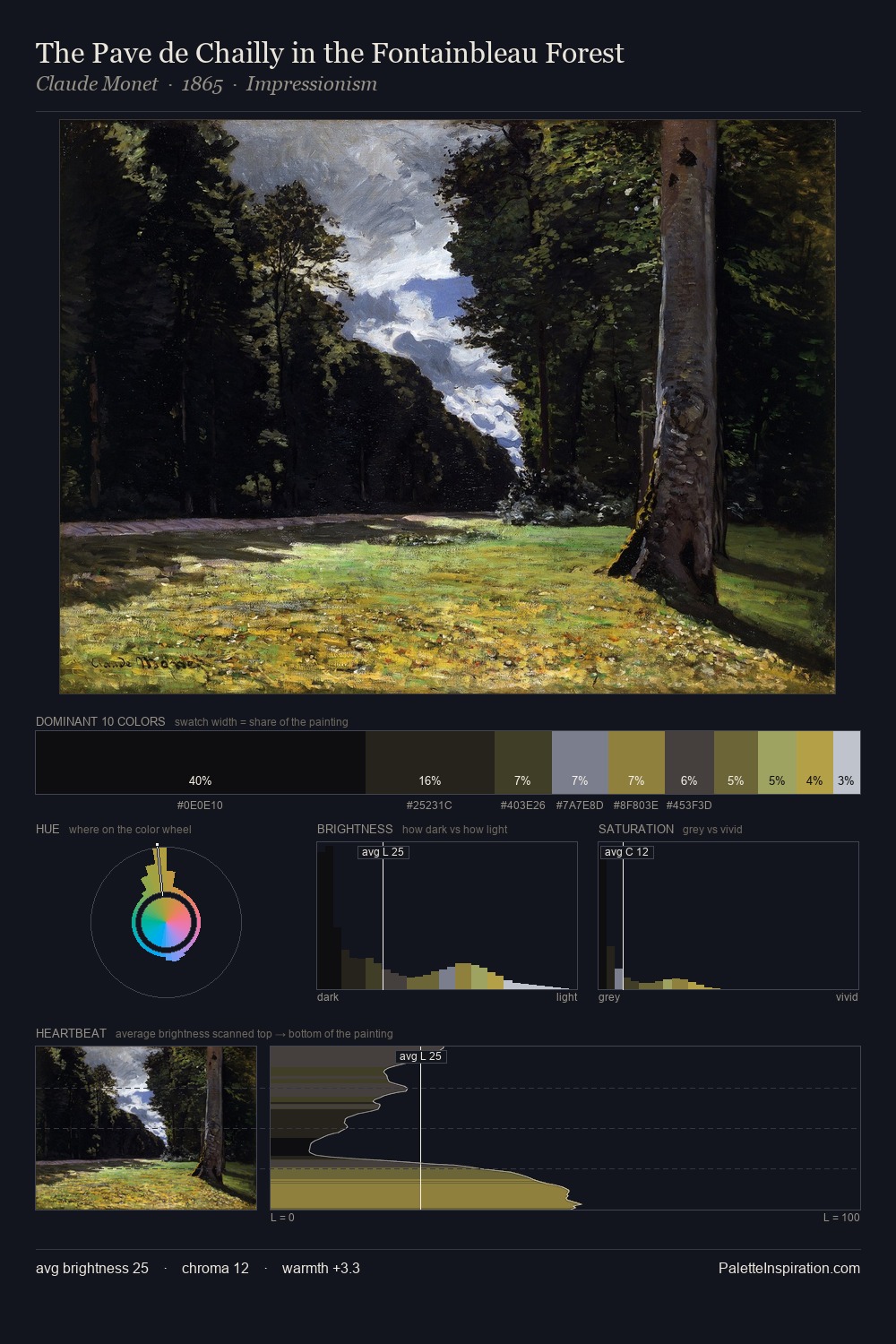This screenshot has width=896, height=1344.
Task: Click the 'dark' brightness axis label
Action: [328, 997]
